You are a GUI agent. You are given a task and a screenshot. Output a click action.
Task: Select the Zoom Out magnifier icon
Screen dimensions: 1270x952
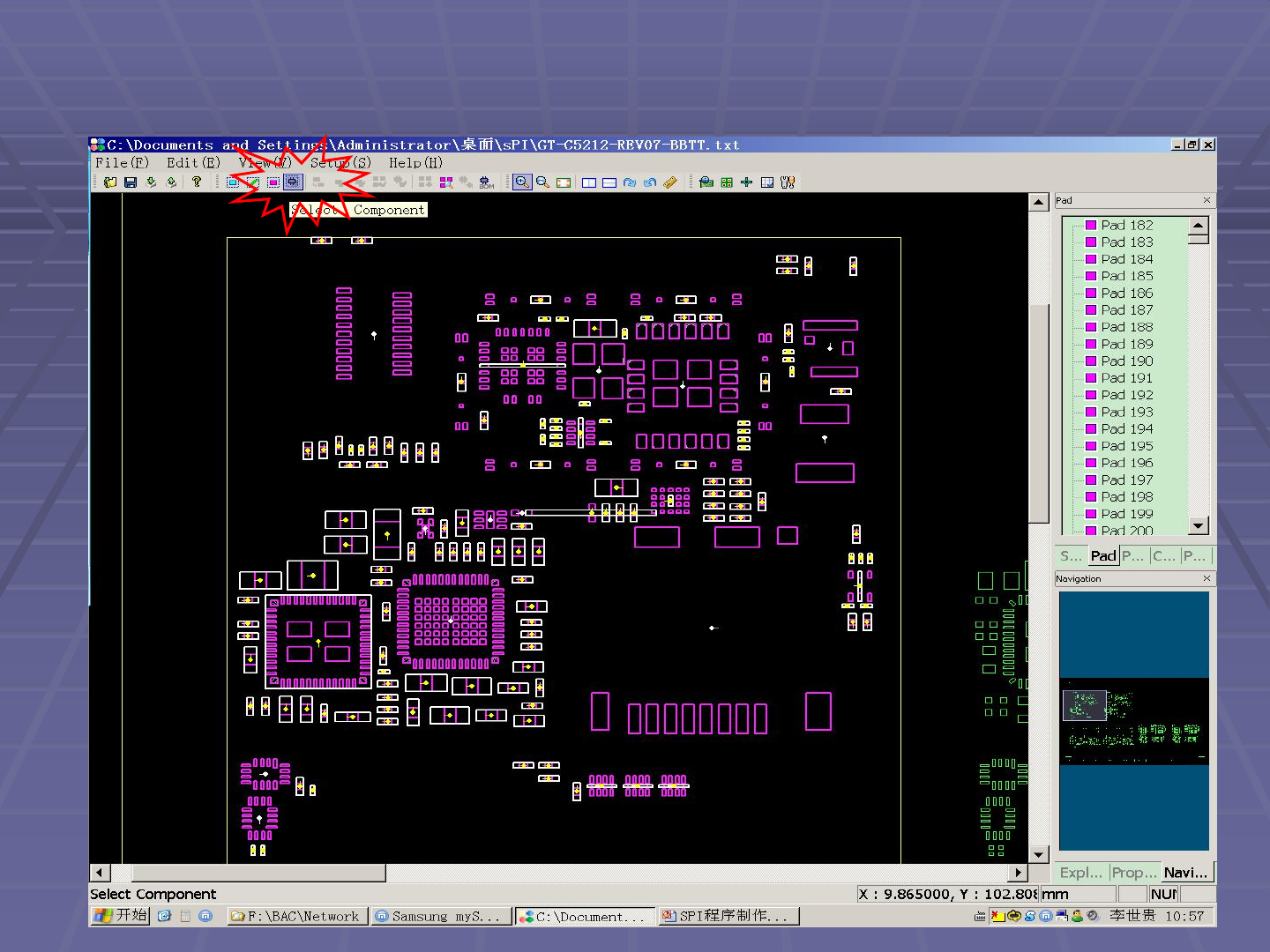(x=542, y=182)
